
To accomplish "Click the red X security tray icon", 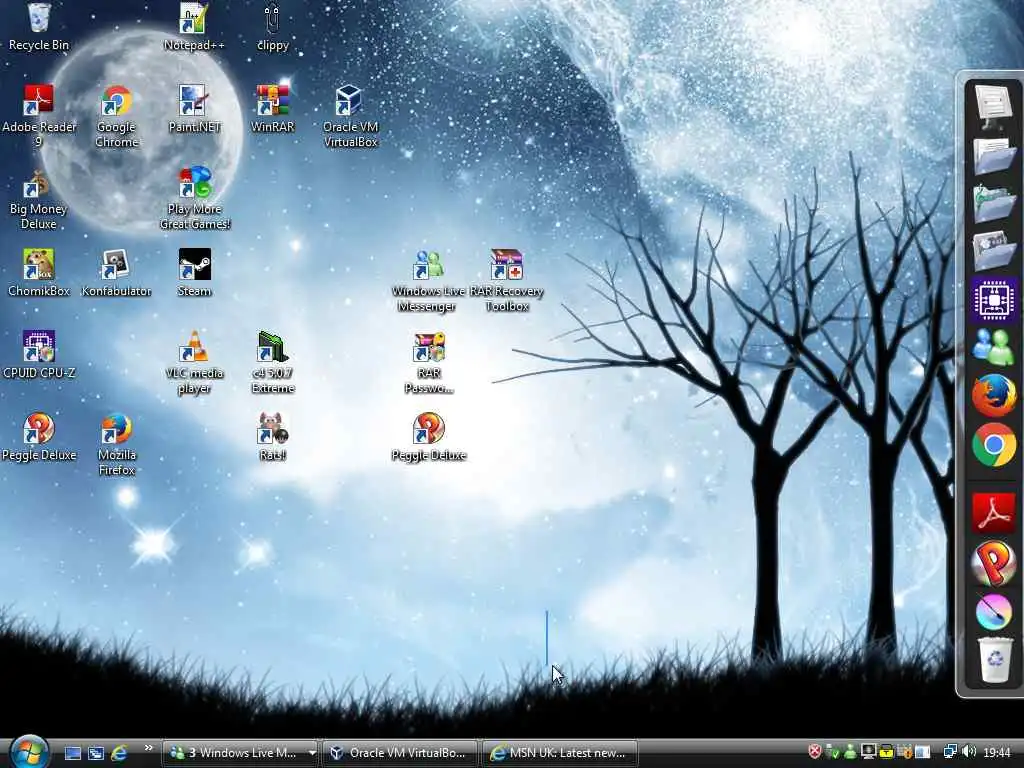I will tap(814, 752).
